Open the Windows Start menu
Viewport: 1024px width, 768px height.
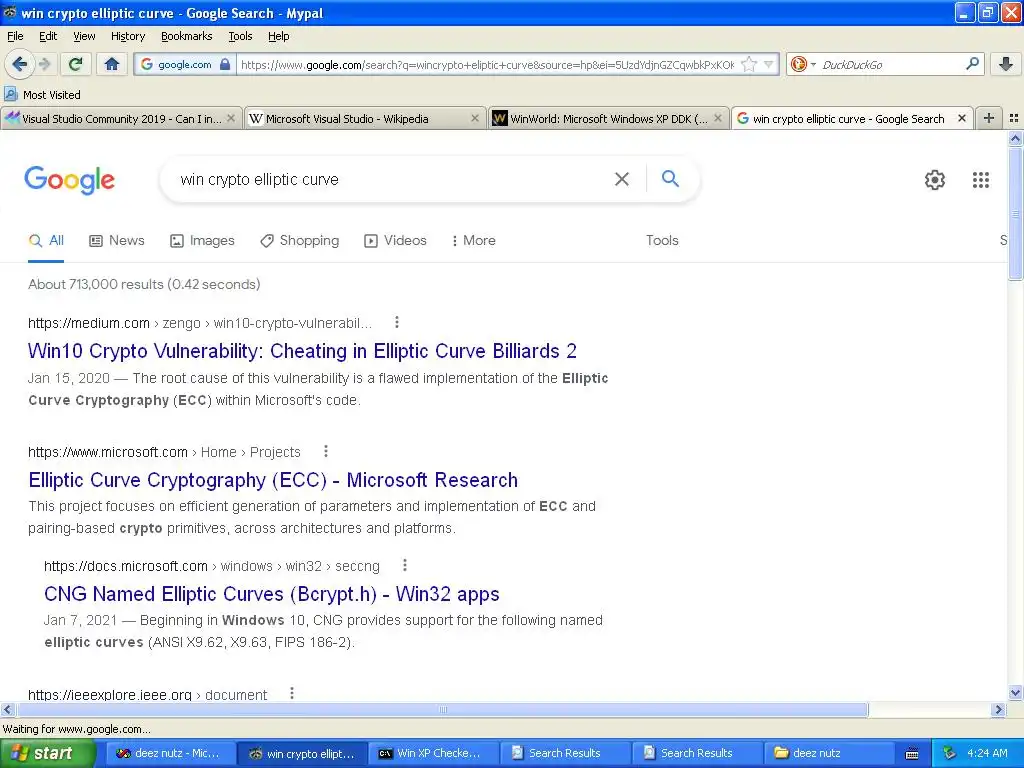click(x=46, y=753)
